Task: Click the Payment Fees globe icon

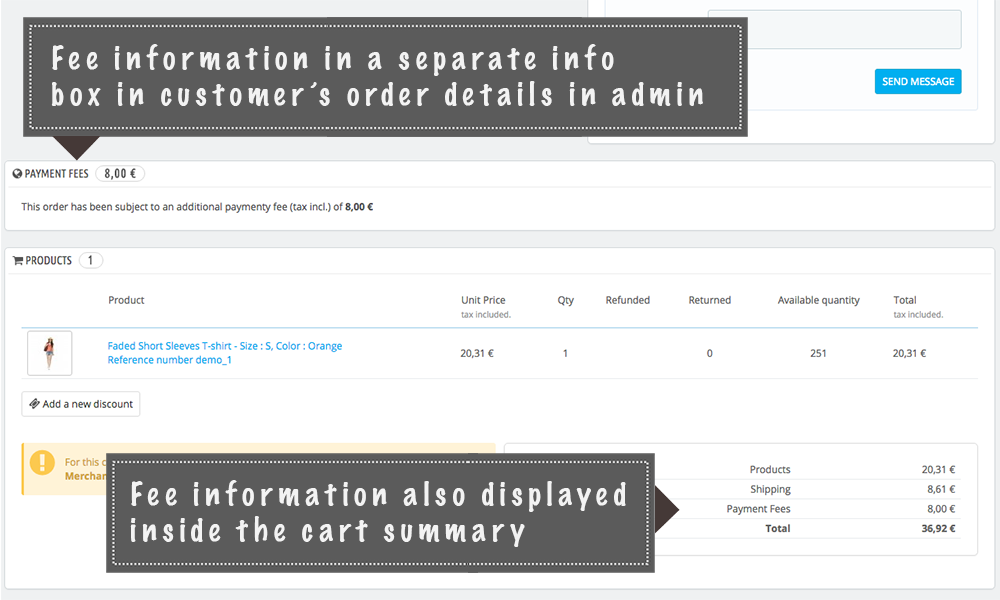Action: (x=15, y=173)
